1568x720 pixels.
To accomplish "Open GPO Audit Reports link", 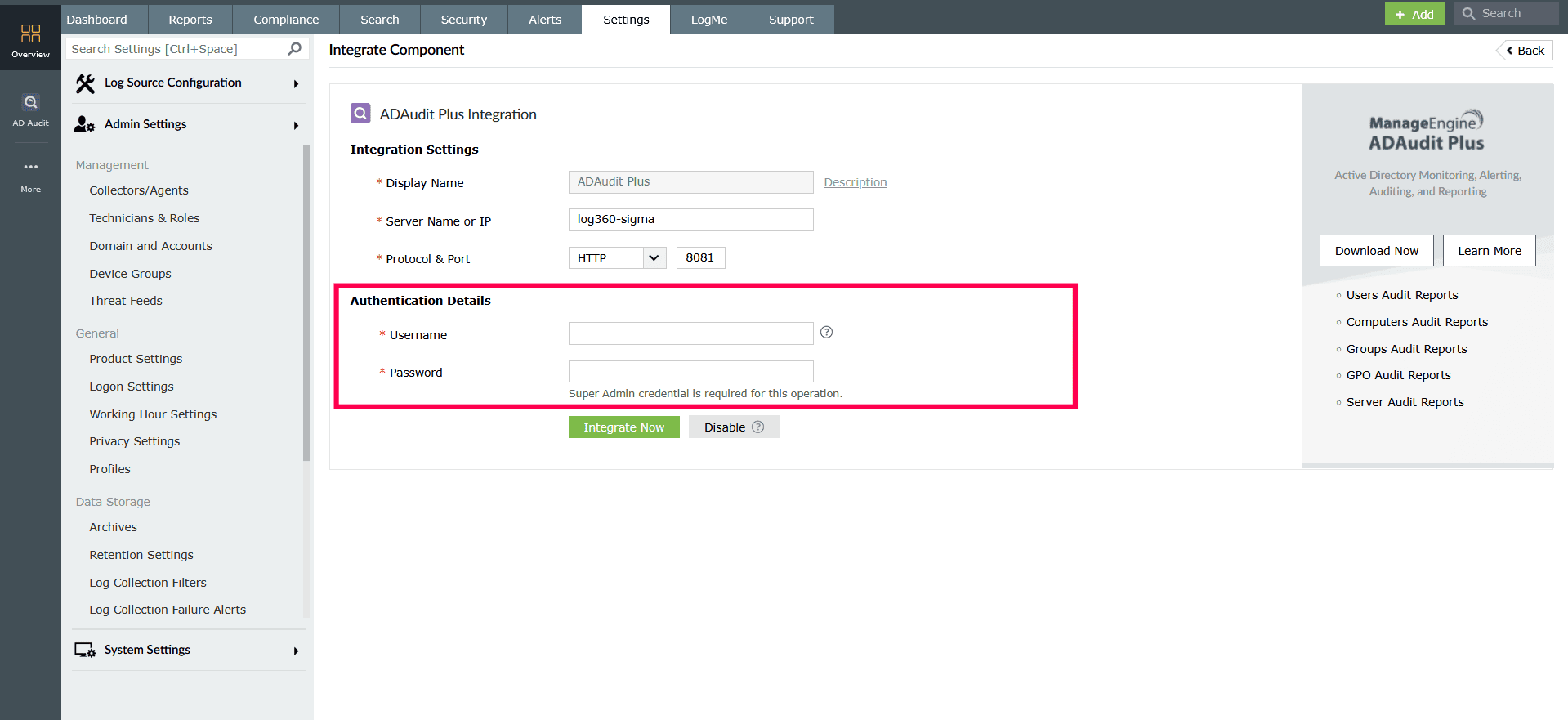I will coord(1399,375).
